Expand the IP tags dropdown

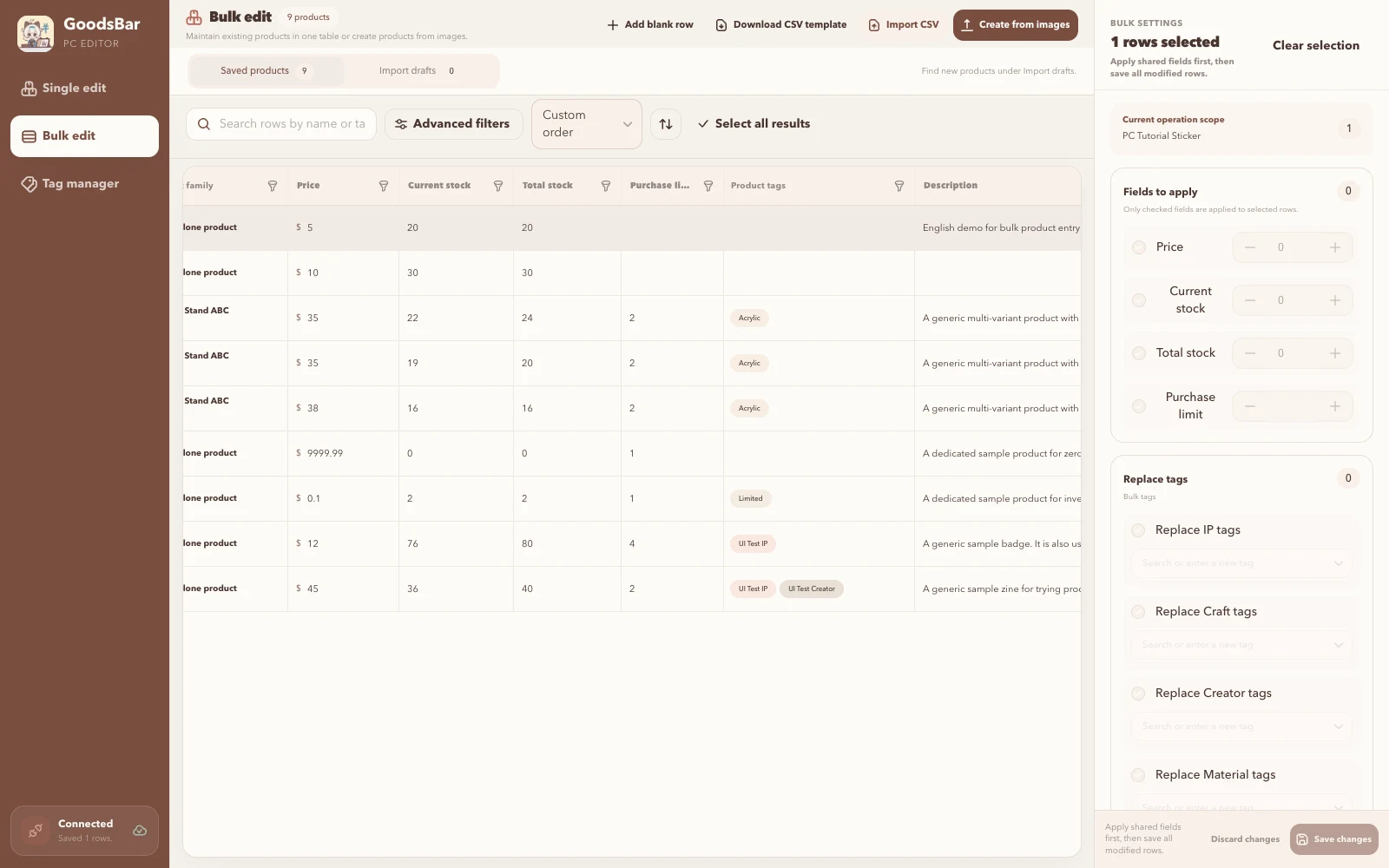1338,563
